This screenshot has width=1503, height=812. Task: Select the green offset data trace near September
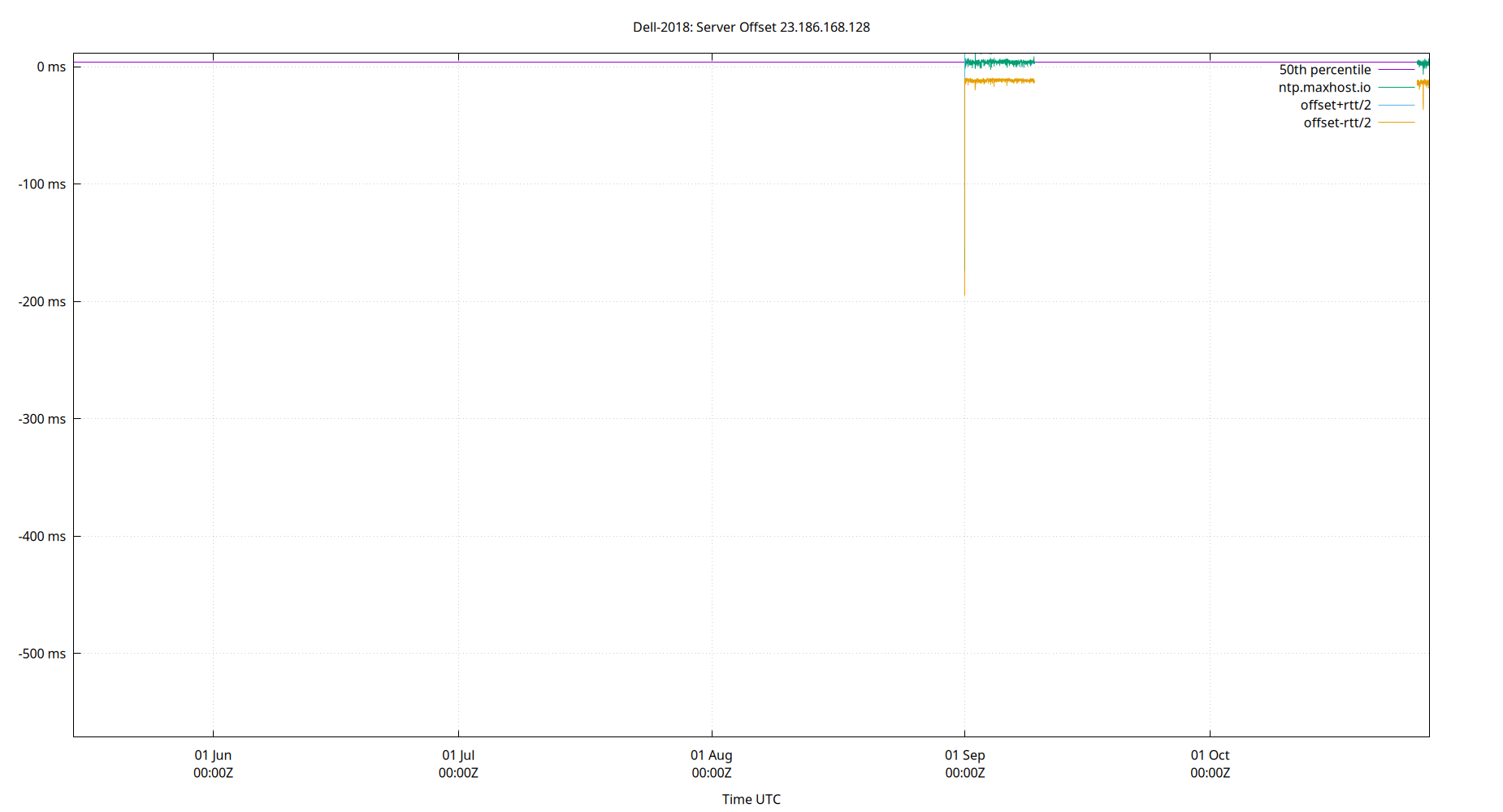[999, 62]
